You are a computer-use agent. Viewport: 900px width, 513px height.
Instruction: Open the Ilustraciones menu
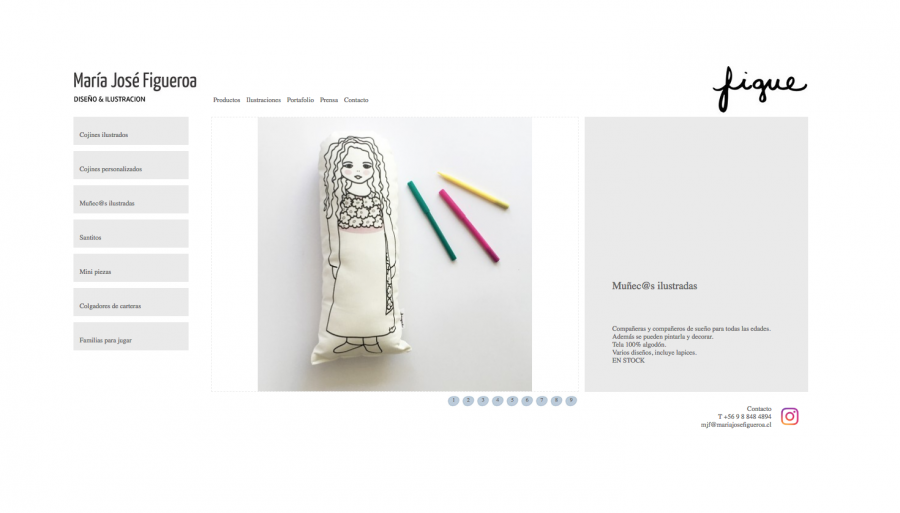pos(263,100)
